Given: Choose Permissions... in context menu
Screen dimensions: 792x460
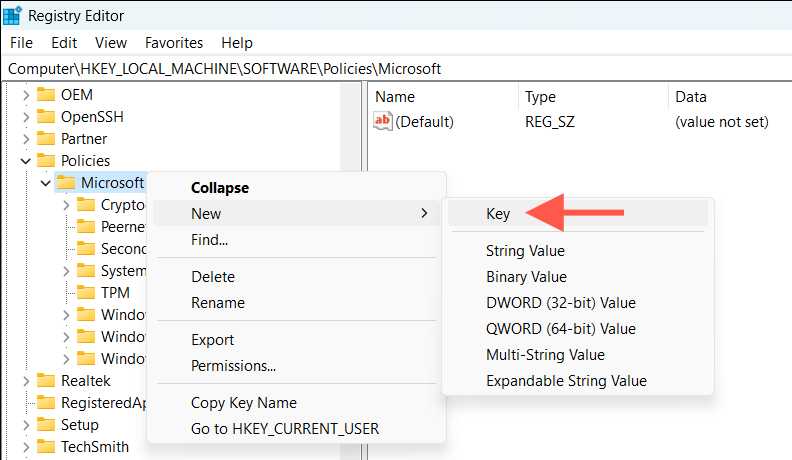Looking at the screenshot, I should pos(233,366).
